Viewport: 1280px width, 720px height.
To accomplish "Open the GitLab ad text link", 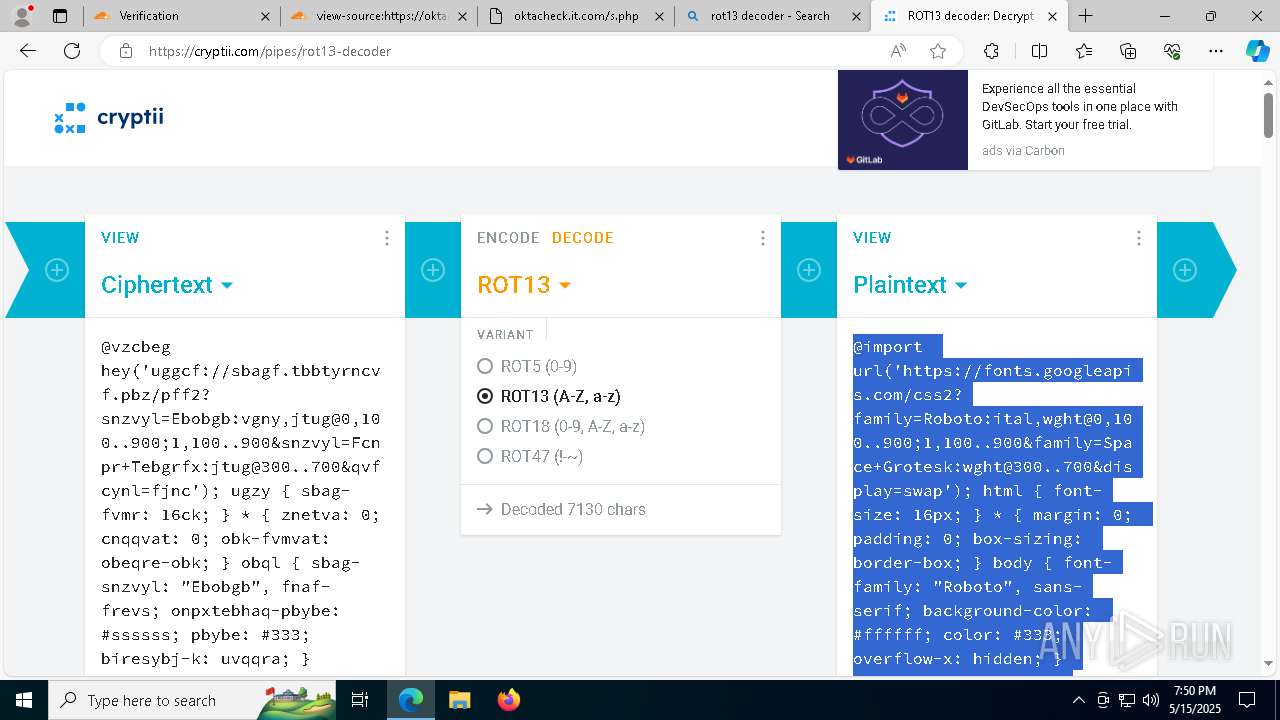I will click(x=1080, y=107).
